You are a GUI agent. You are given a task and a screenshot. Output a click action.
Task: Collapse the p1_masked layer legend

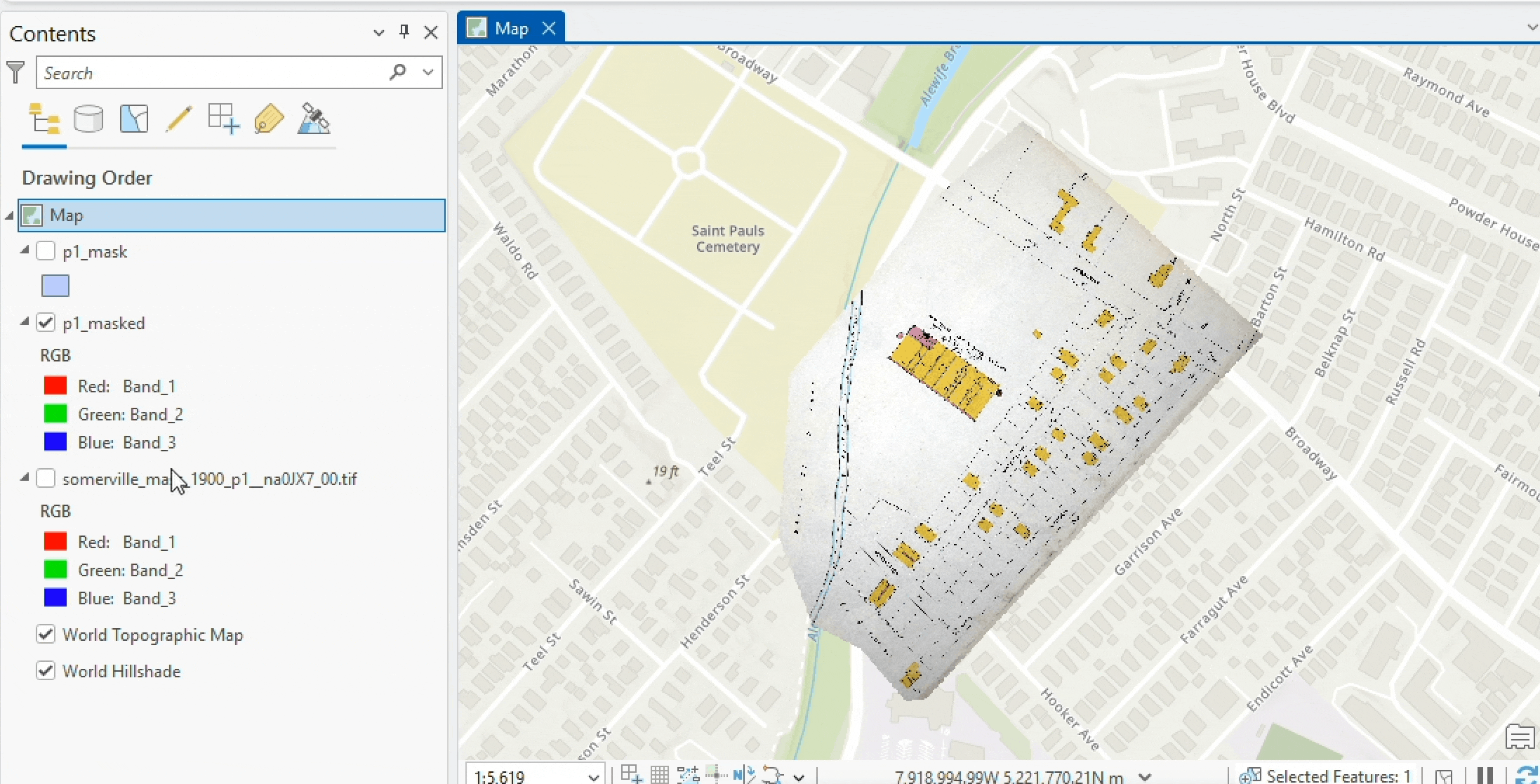[25, 322]
